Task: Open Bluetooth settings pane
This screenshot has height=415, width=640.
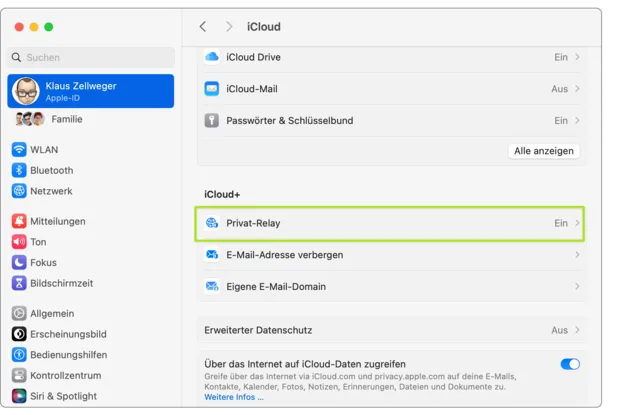Action: coord(91,170)
